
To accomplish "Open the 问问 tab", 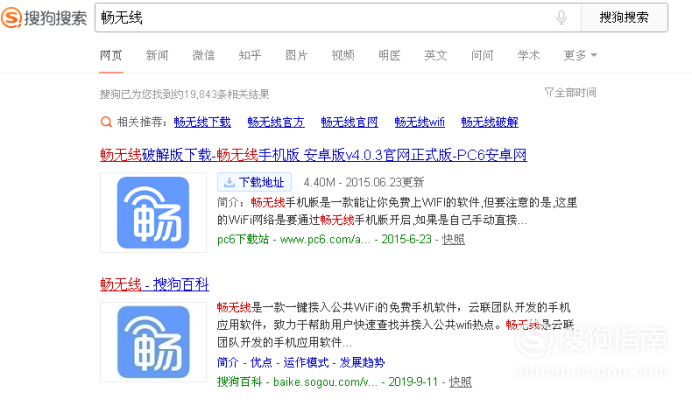I will click(482, 55).
